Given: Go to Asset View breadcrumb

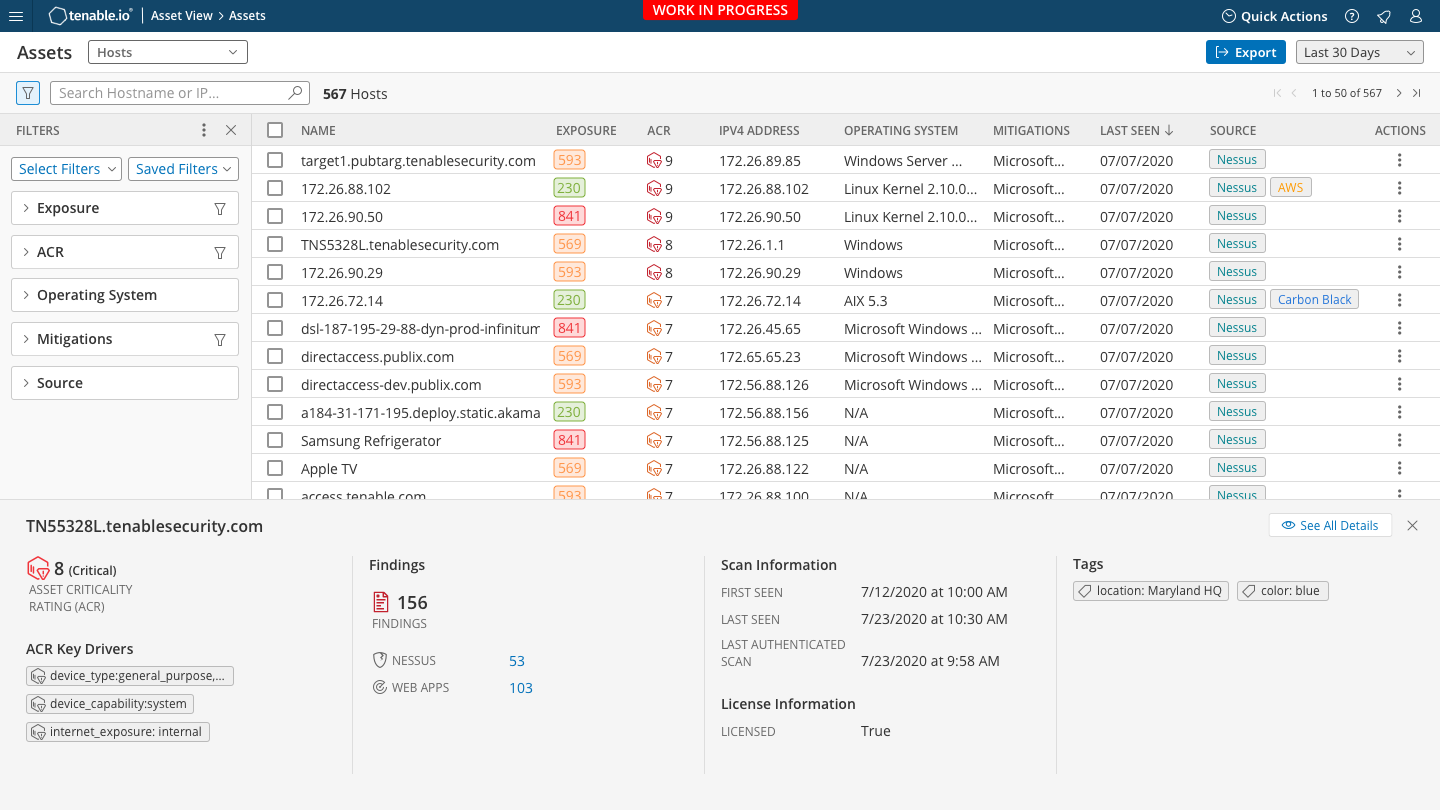Looking at the screenshot, I should click(x=182, y=16).
